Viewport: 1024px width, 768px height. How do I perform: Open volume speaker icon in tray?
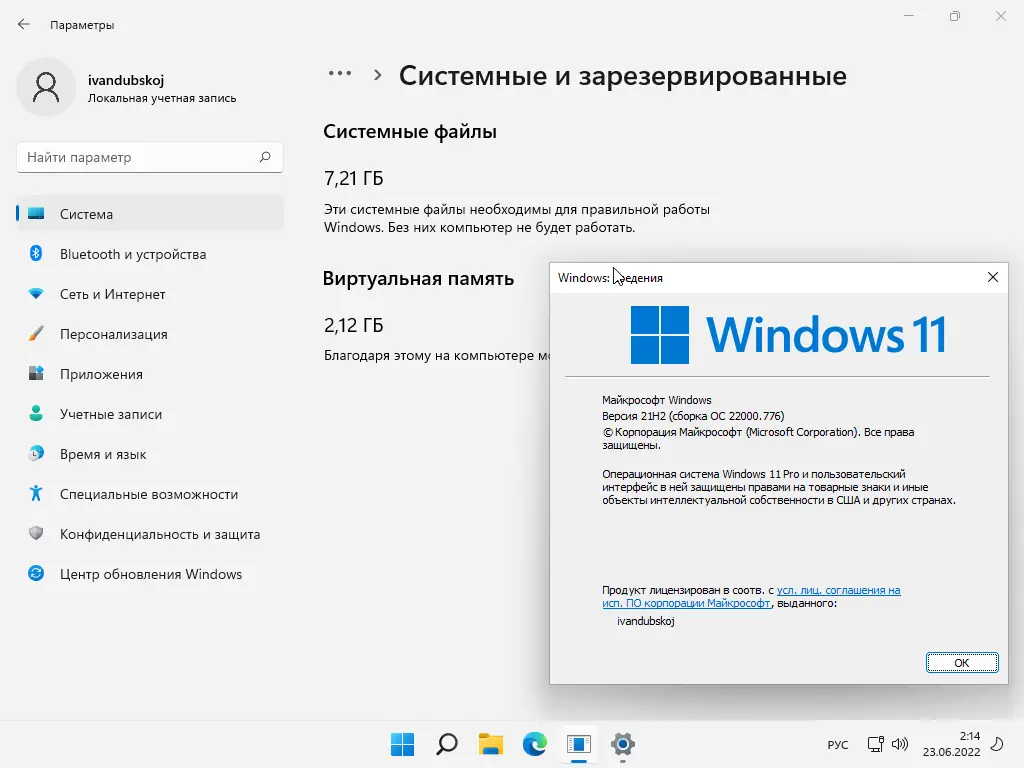click(900, 744)
